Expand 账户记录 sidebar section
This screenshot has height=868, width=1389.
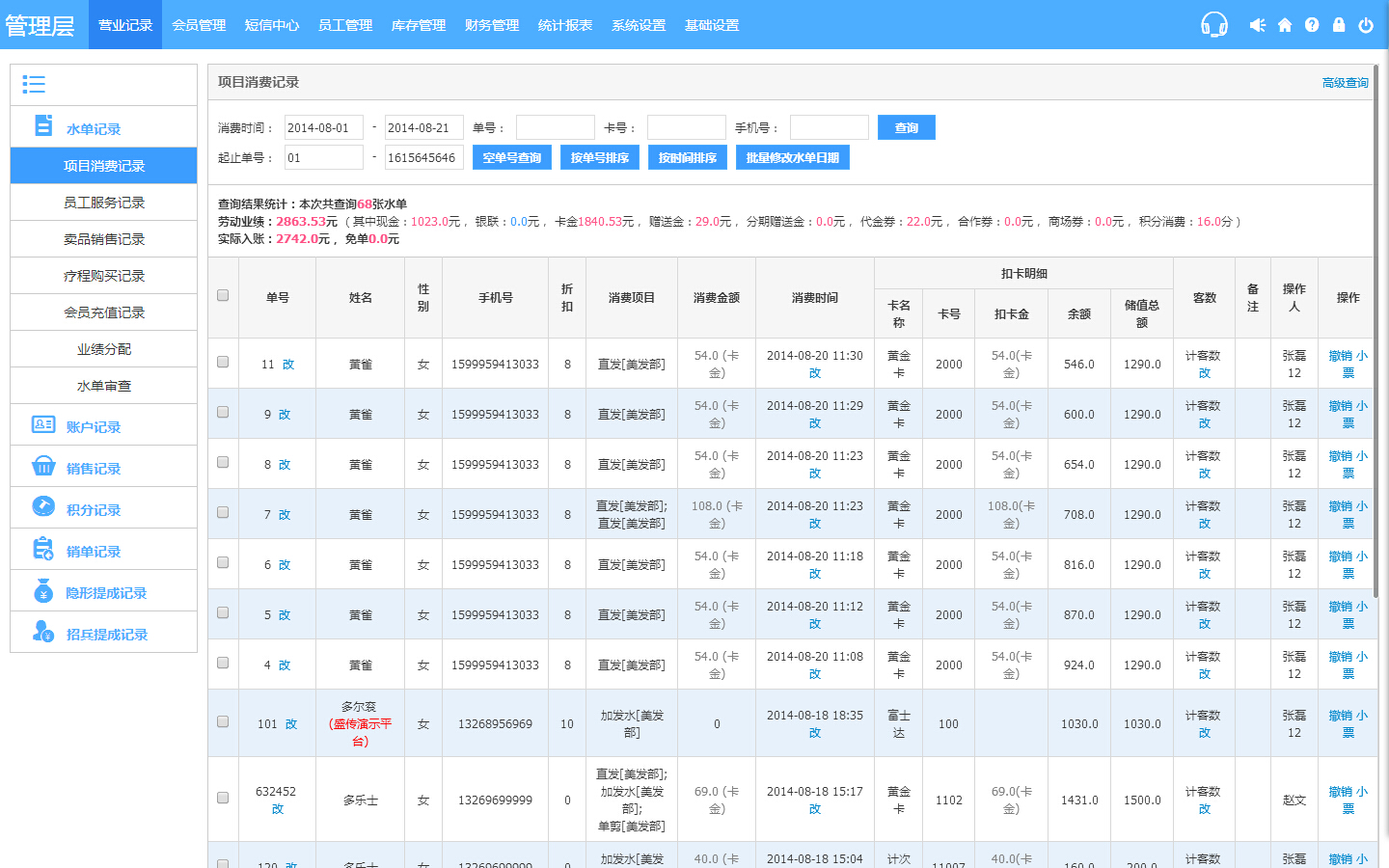click(94, 426)
